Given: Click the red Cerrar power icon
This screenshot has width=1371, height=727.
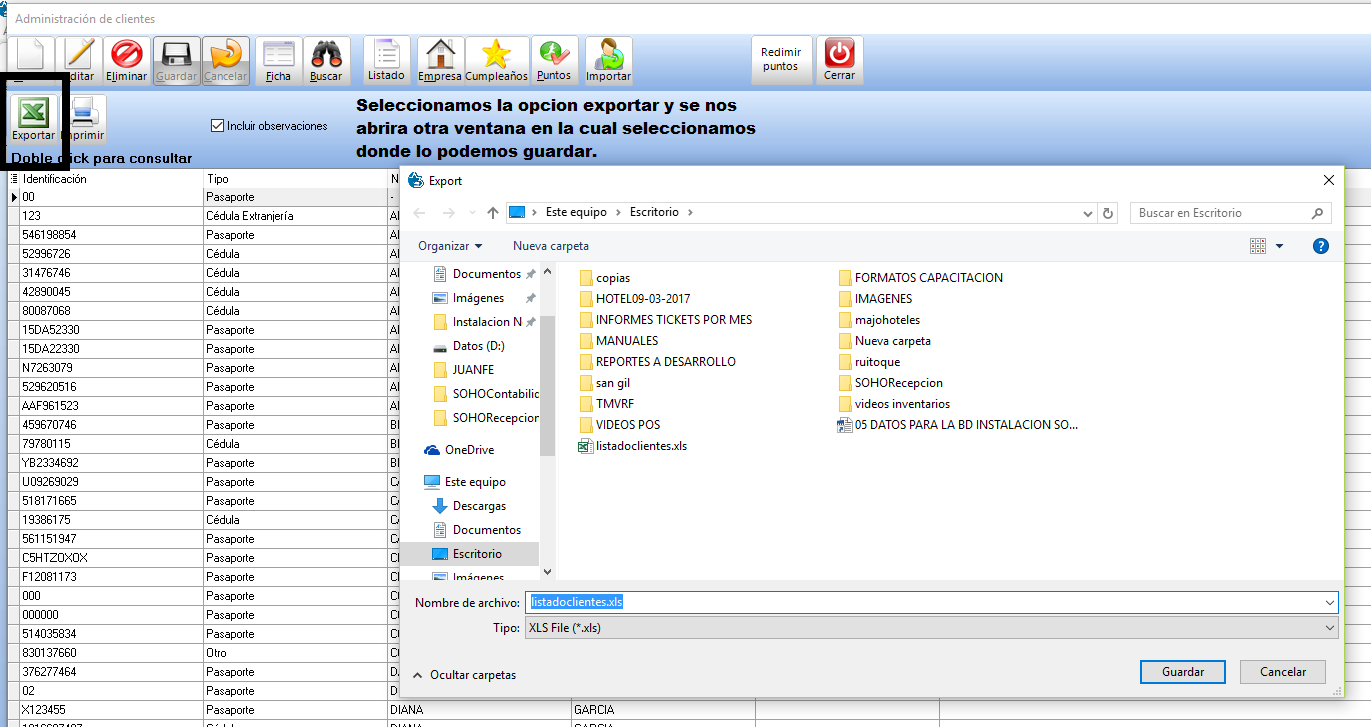Looking at the screenshot, I should [x=839, y=60].
